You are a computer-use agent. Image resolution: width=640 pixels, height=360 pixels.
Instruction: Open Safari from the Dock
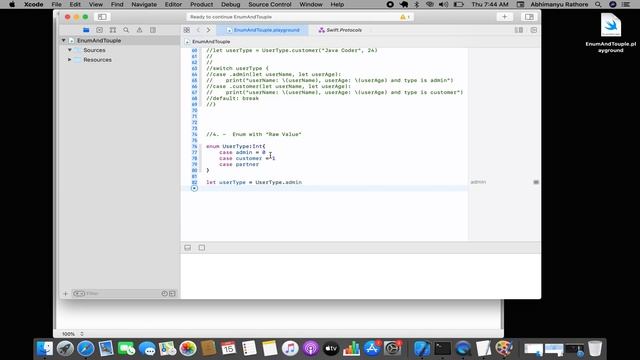86,349
